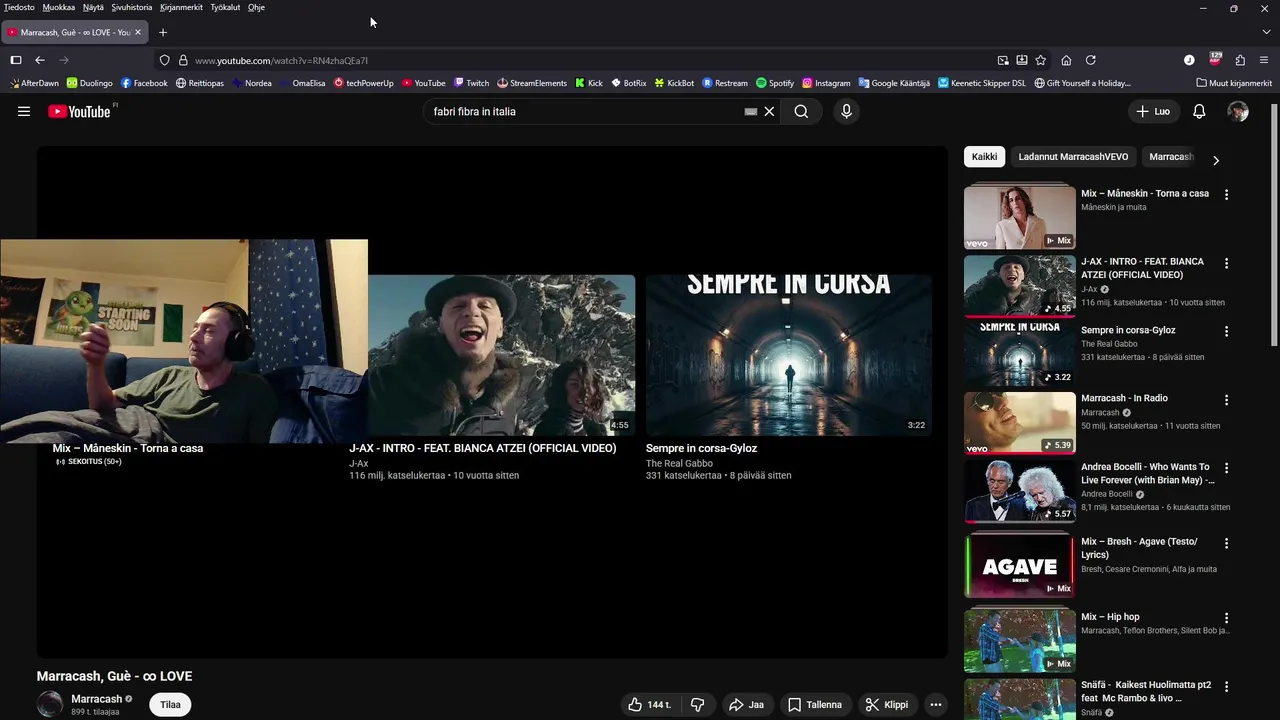
Task: Open options for the Snäfä video
Action: pyautogui.click(x=1226, y=686)
